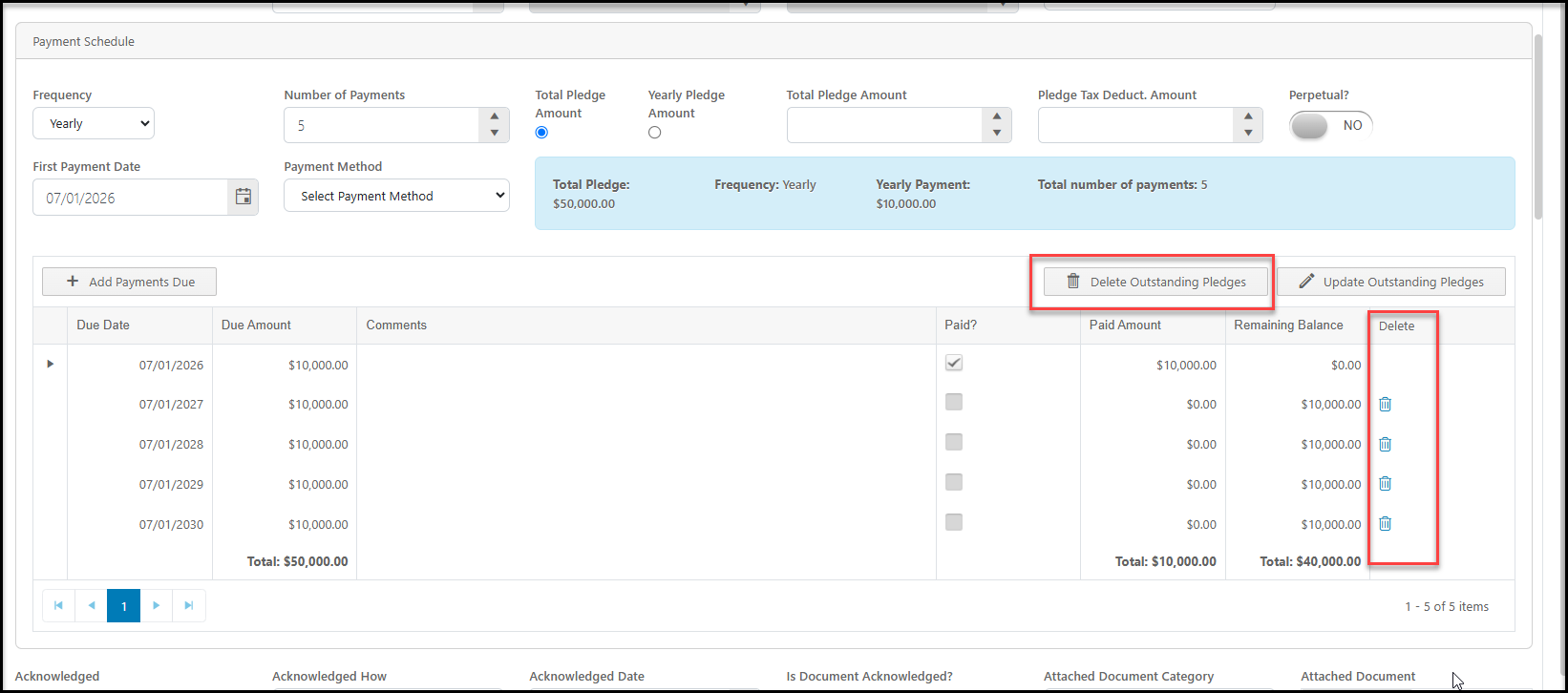Click the page vertical scrollbar

pyautogui.click(x=1538, y=127)
